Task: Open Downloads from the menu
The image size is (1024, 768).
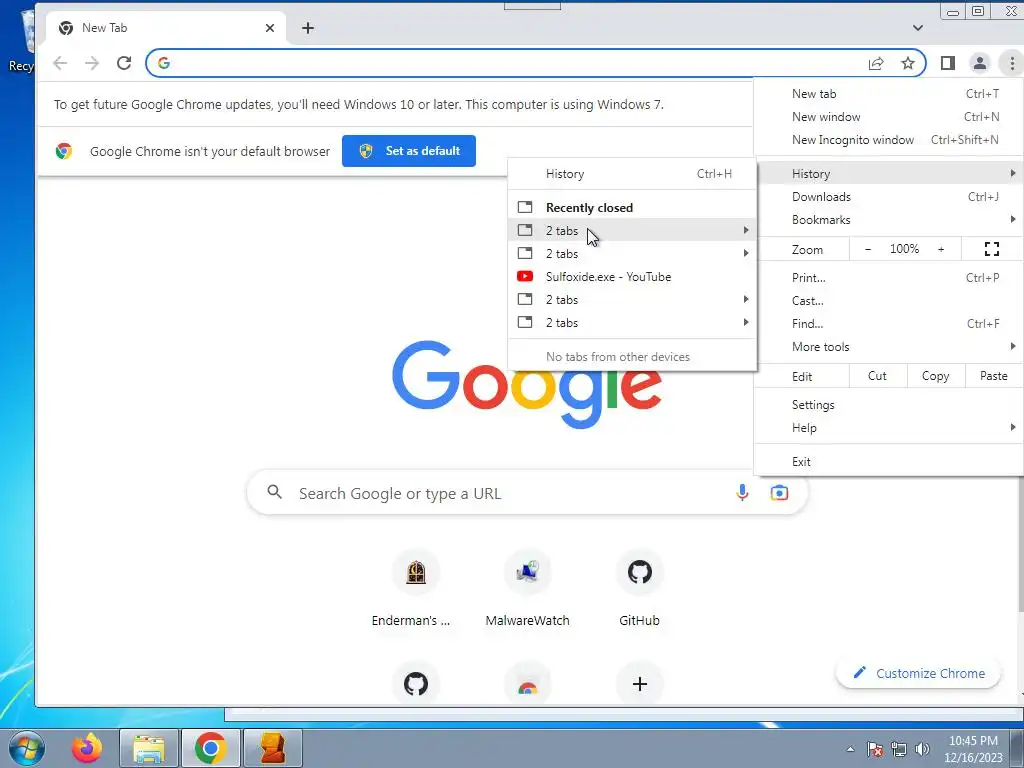Action: coord(888,197)
